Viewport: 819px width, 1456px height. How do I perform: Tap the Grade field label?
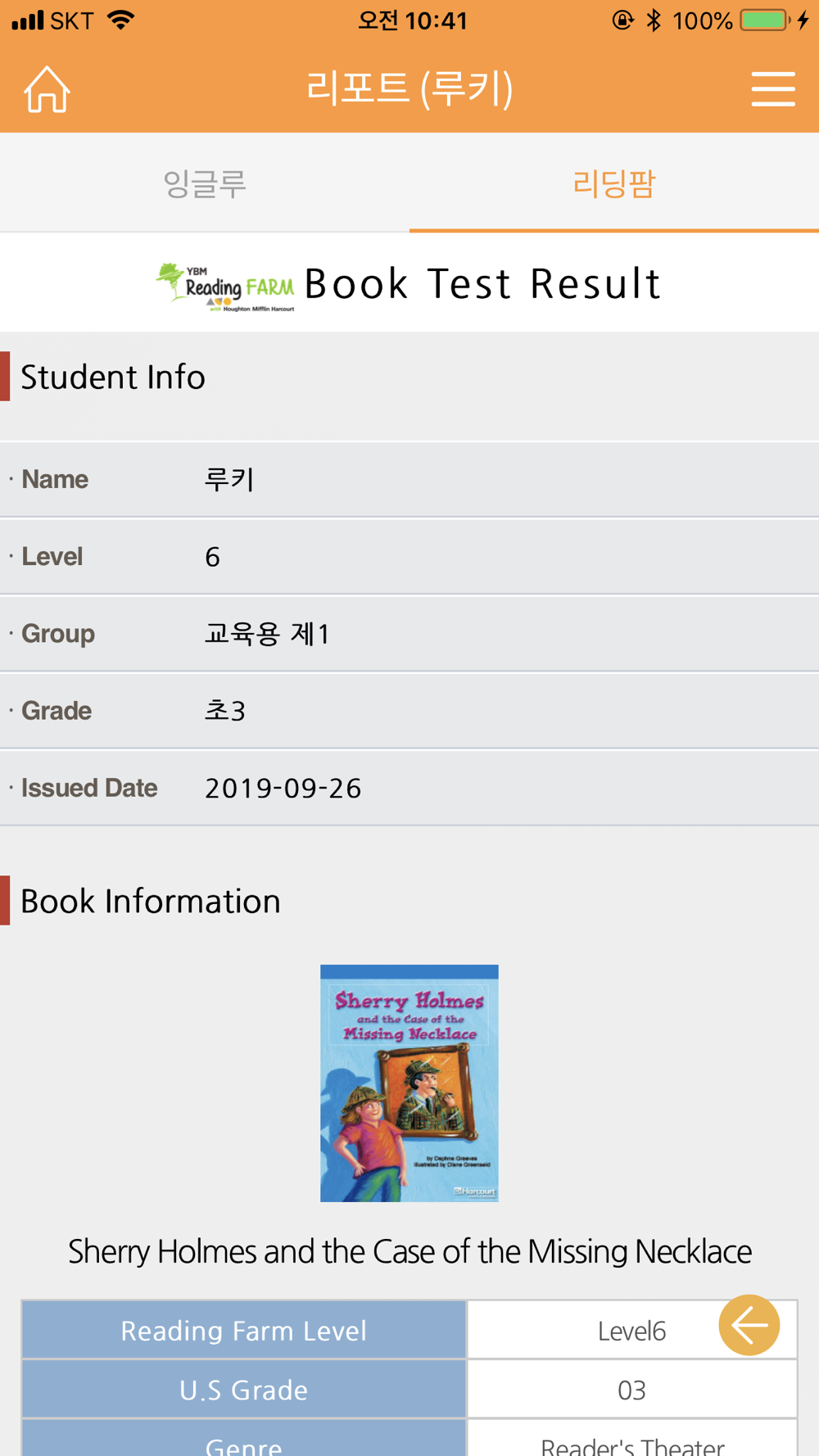(57, 711)
